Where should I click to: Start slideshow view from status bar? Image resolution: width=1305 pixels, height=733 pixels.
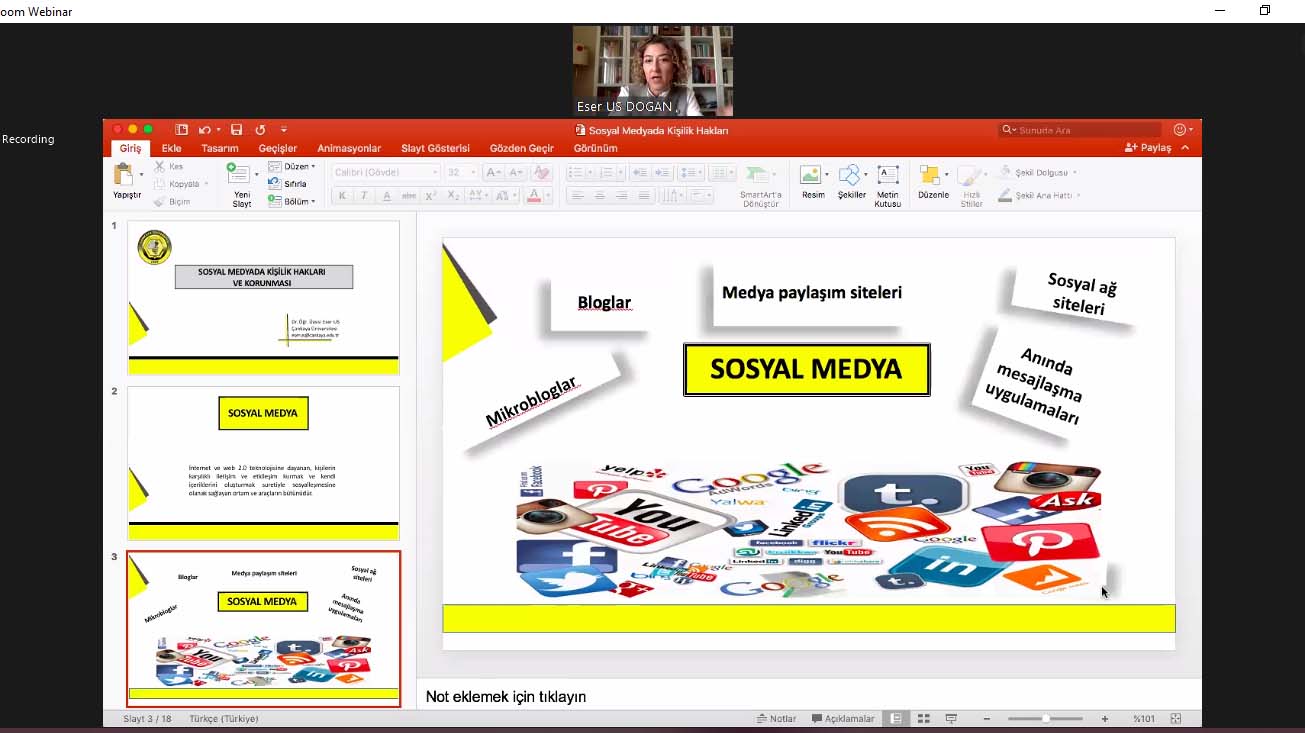(952, 719)
